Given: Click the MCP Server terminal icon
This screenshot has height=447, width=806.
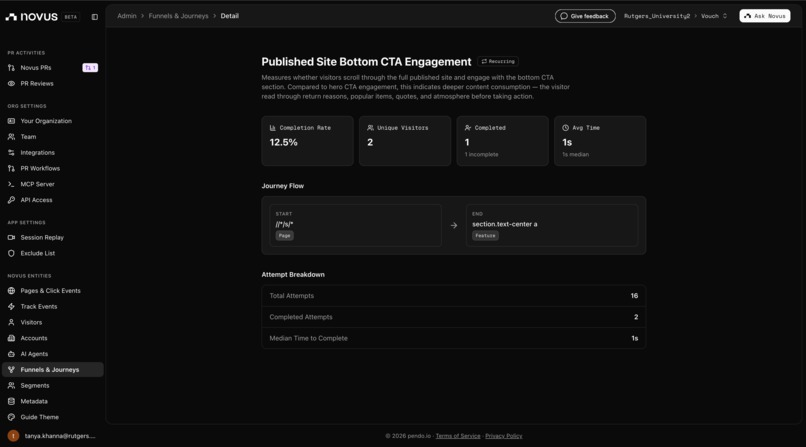Looking at the screenshot, I should [x=11, y=184].
